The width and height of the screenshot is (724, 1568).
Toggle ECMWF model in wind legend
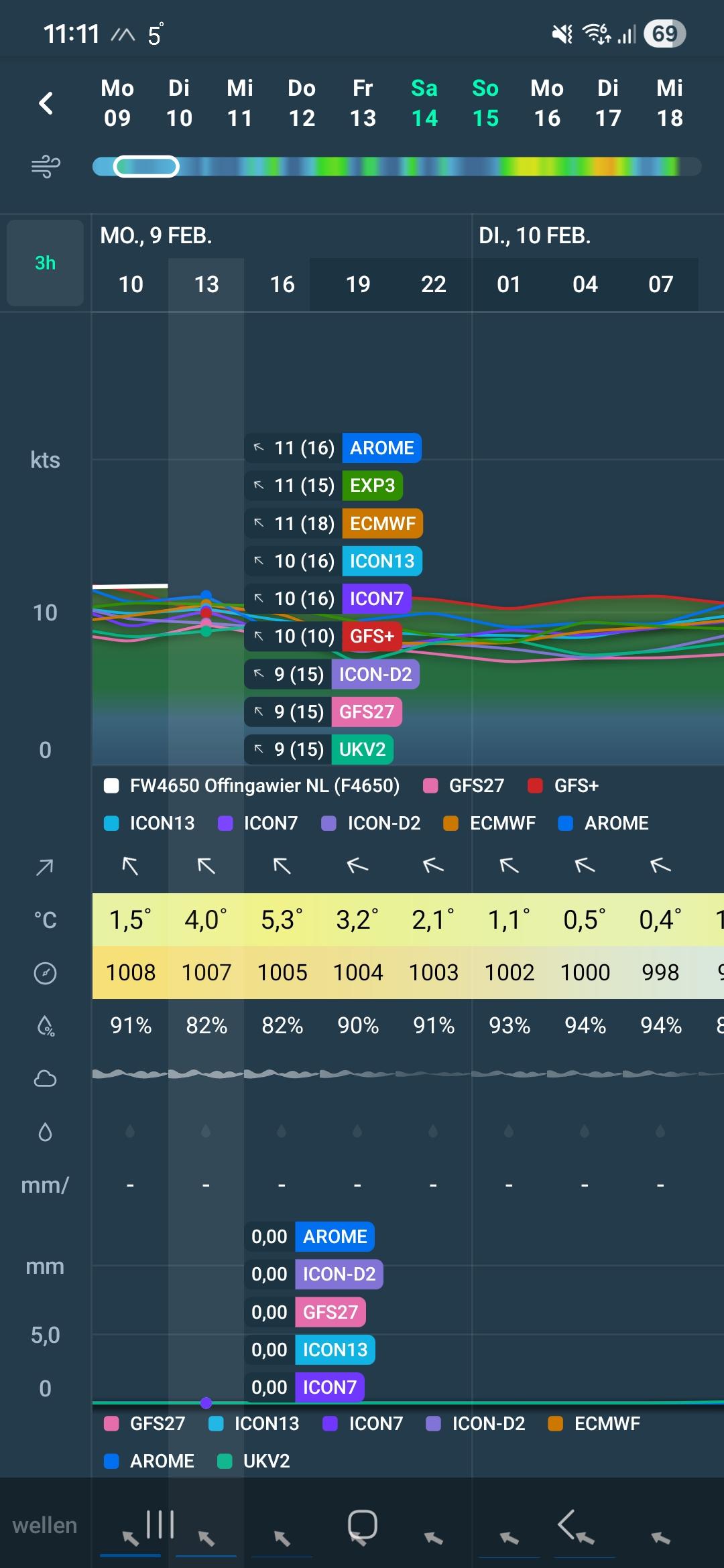coord(490,824)
